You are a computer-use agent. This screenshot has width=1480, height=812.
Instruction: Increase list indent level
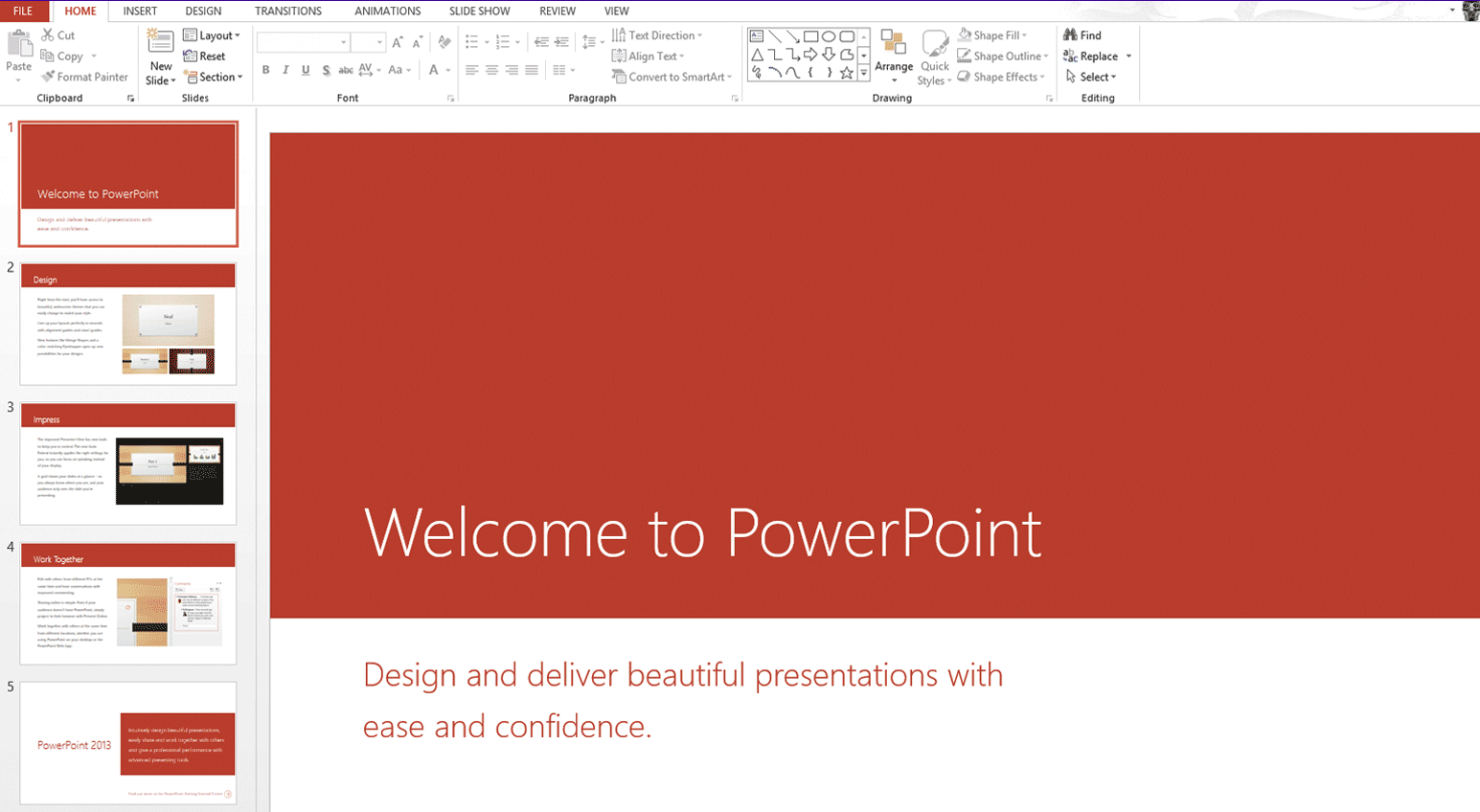point(561,42)
